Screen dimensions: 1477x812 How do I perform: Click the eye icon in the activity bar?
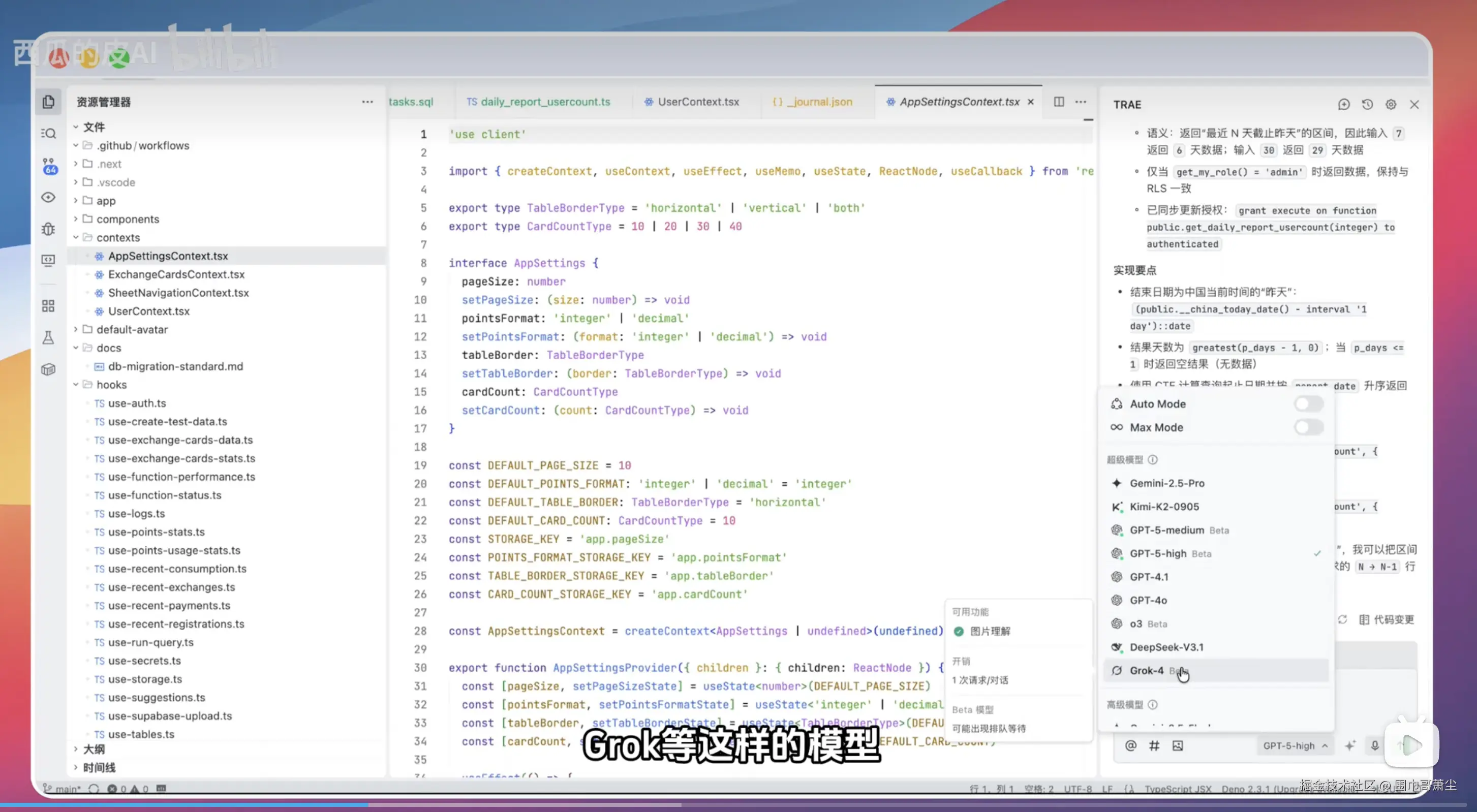point(48,197)
